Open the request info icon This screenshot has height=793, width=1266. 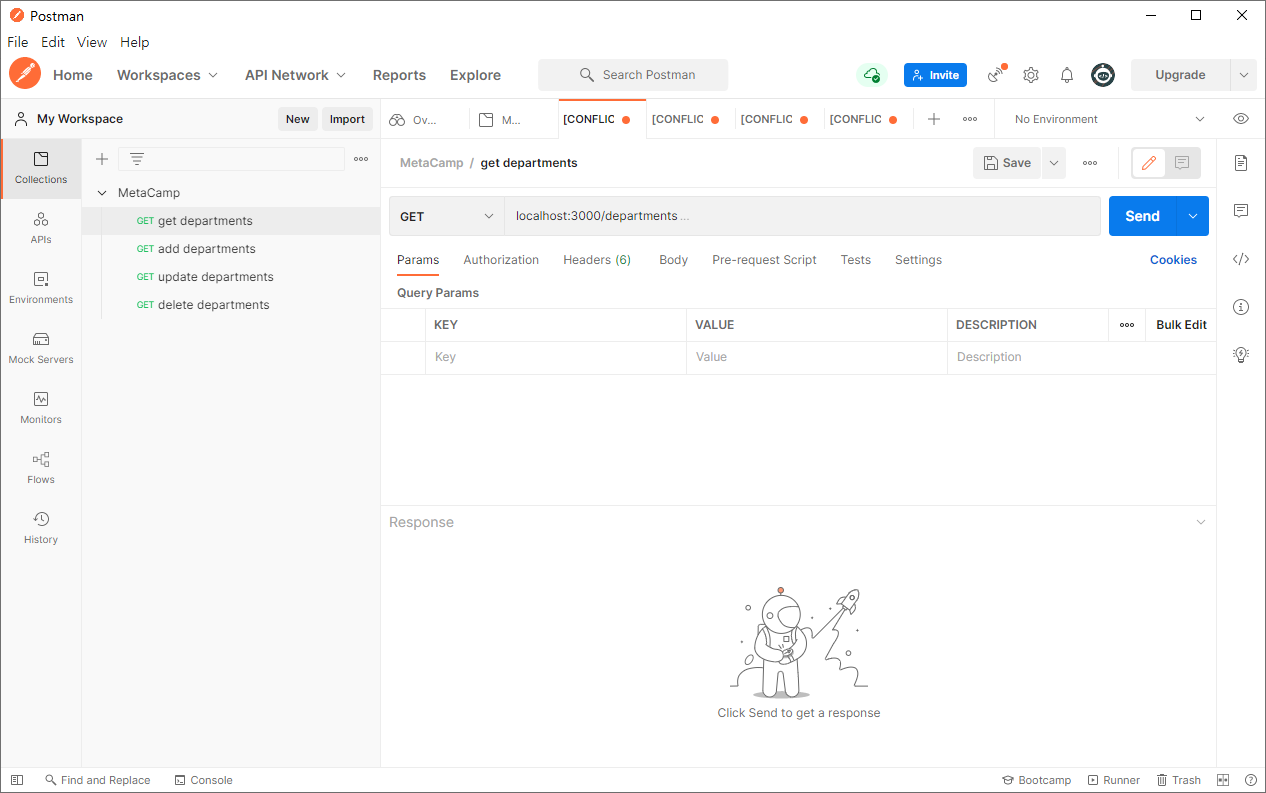1241,307
